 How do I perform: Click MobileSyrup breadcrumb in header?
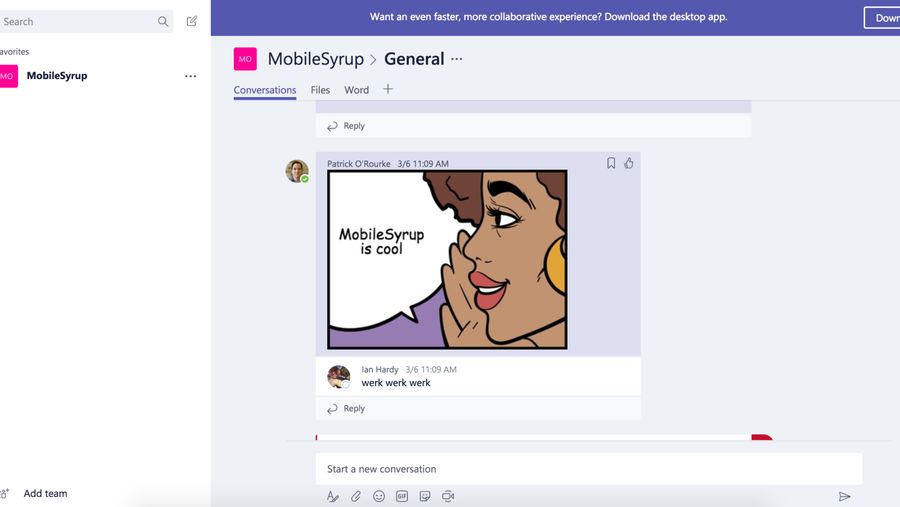[316, 59]
